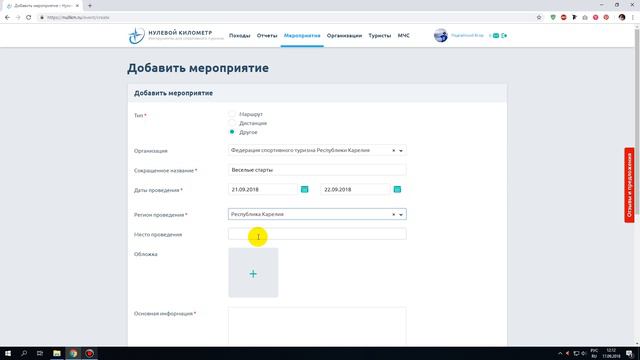
Task: Clear the Республика Карелия region selection
Action: click(393, 214)
